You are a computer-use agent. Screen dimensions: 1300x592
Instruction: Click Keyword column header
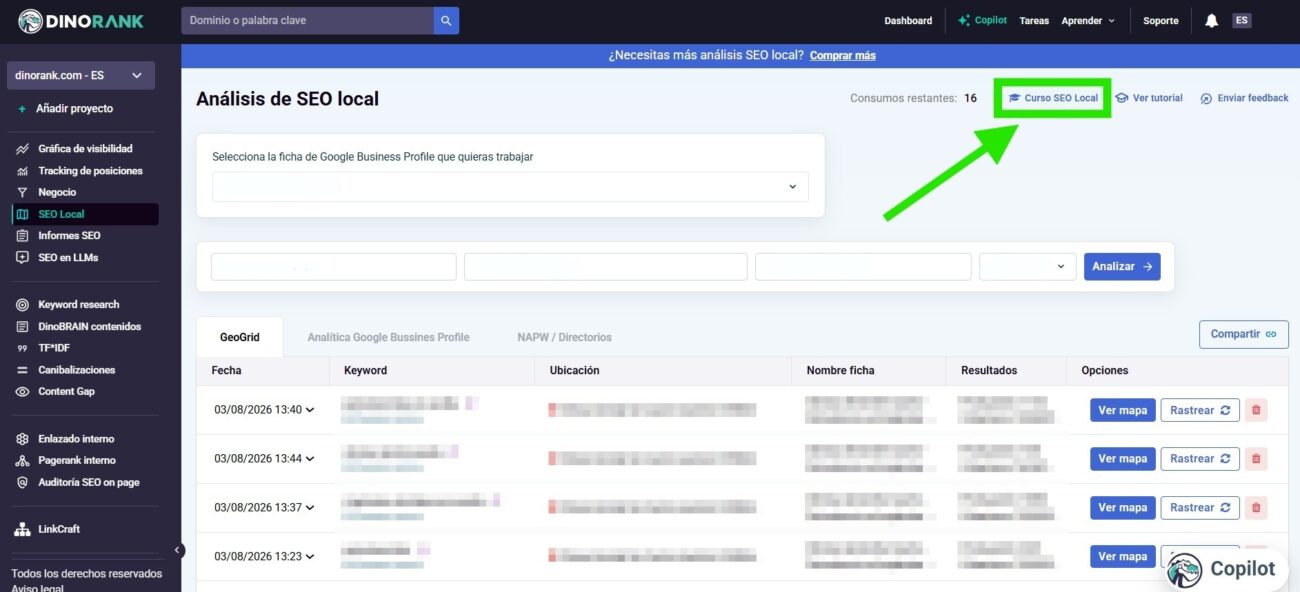(365, 370)
